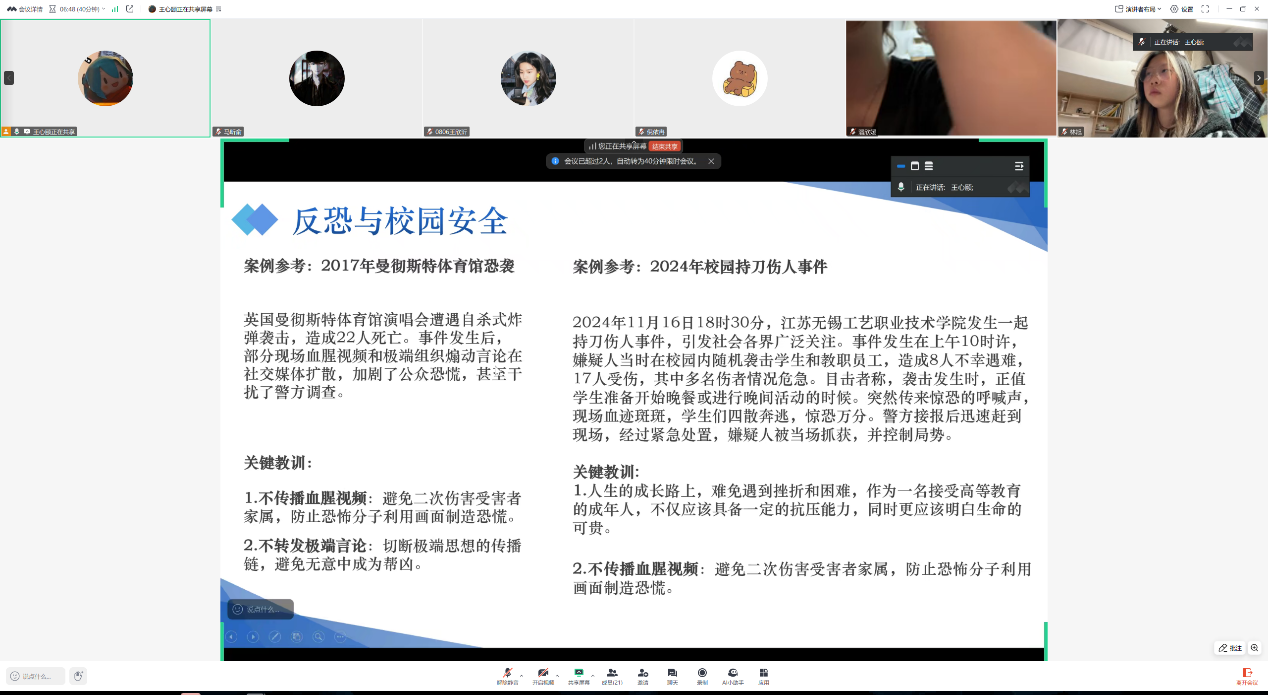The height and width of the screenshot is (695, 1268).
Task: Click the invite participants icon
Action: pyautogui.click(x=643, y=674)
